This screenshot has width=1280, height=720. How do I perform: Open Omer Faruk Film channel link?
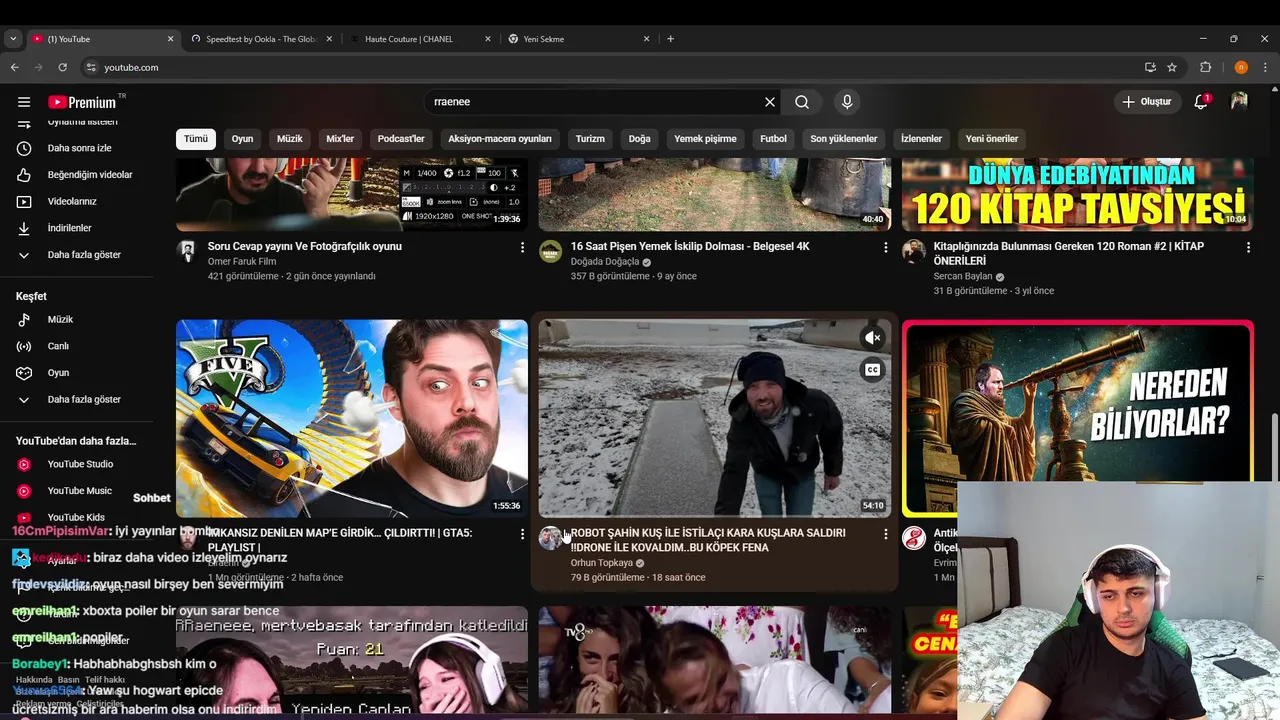pyautogui.click(x=242, y=262)
